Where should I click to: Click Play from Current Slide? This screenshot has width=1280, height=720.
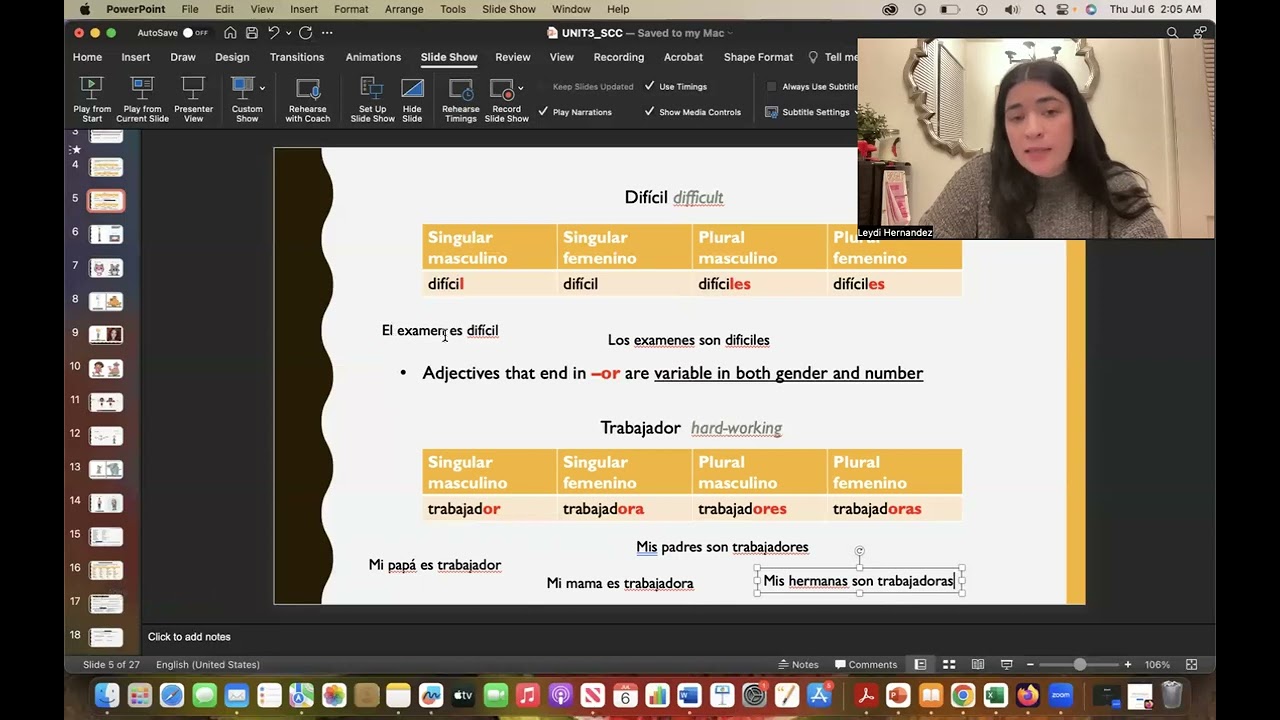coord(142,100)
